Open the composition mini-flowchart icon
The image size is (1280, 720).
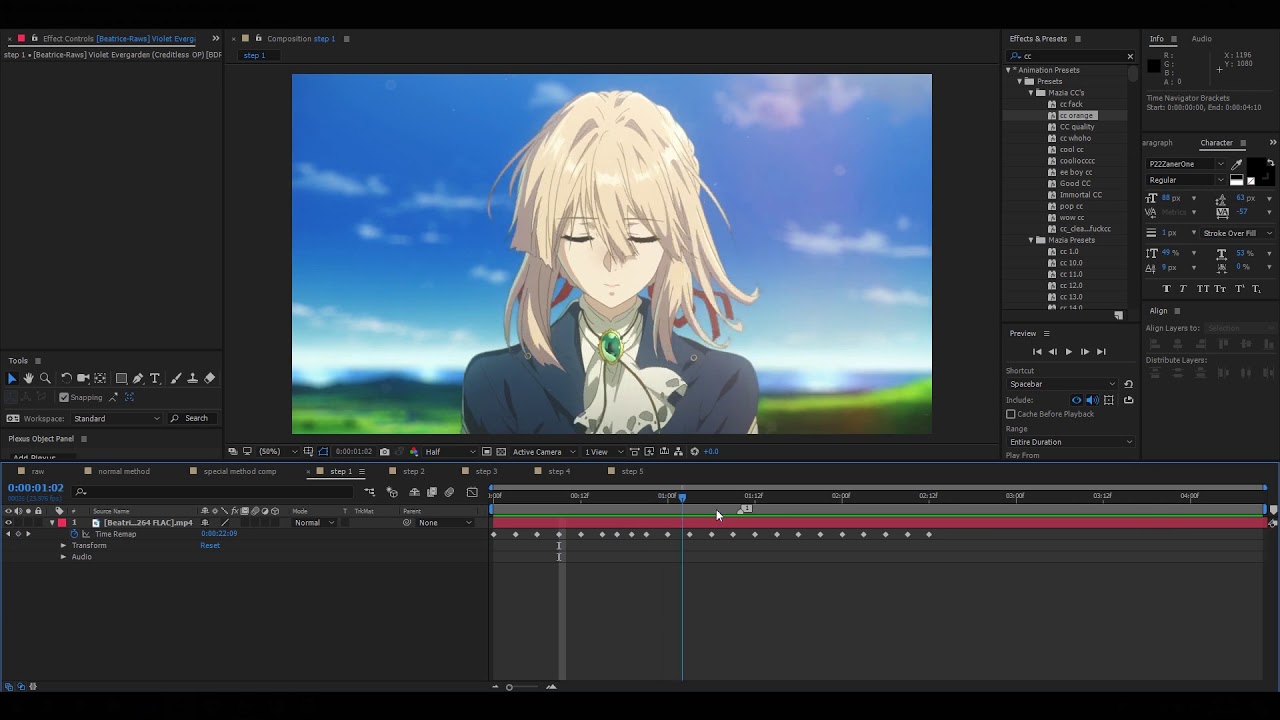click(369, 492)
